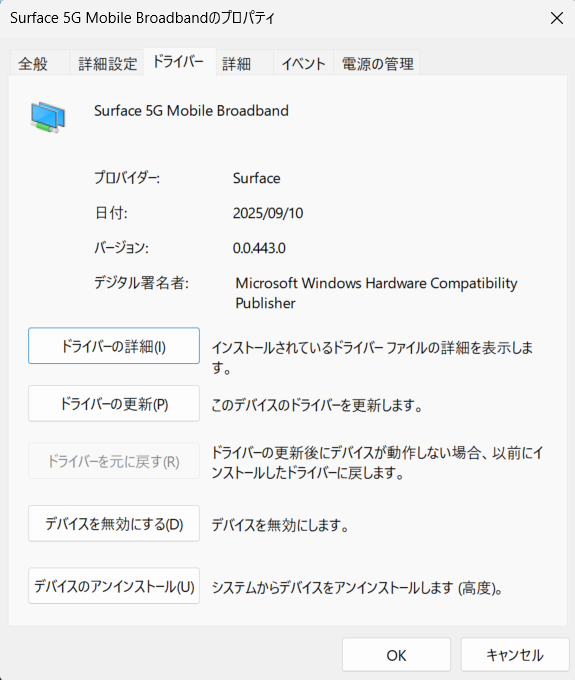Click the version value 0.0.443.0

point(259,248)
